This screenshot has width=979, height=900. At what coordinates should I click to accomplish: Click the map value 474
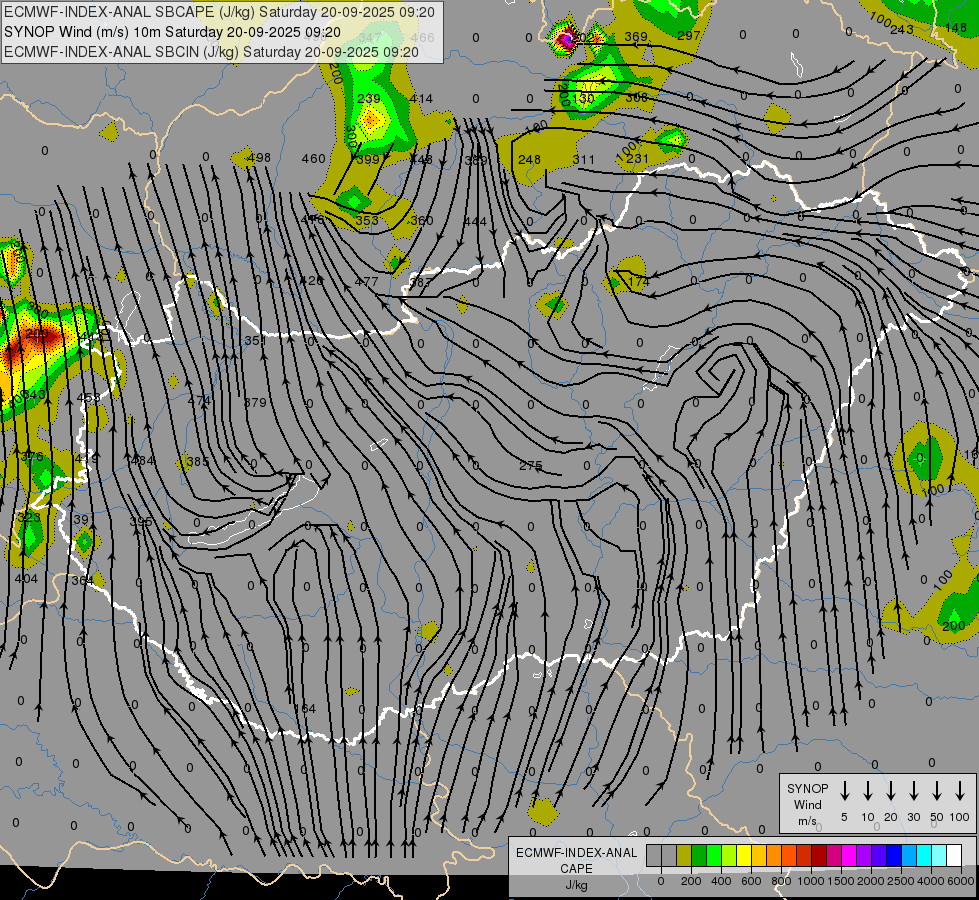199,400
